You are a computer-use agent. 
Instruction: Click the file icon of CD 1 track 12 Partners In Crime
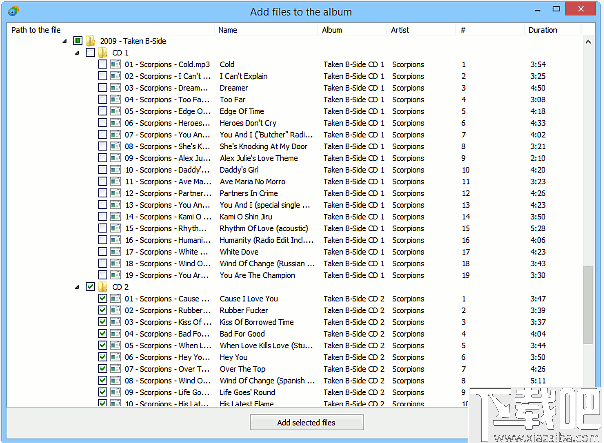115,193
